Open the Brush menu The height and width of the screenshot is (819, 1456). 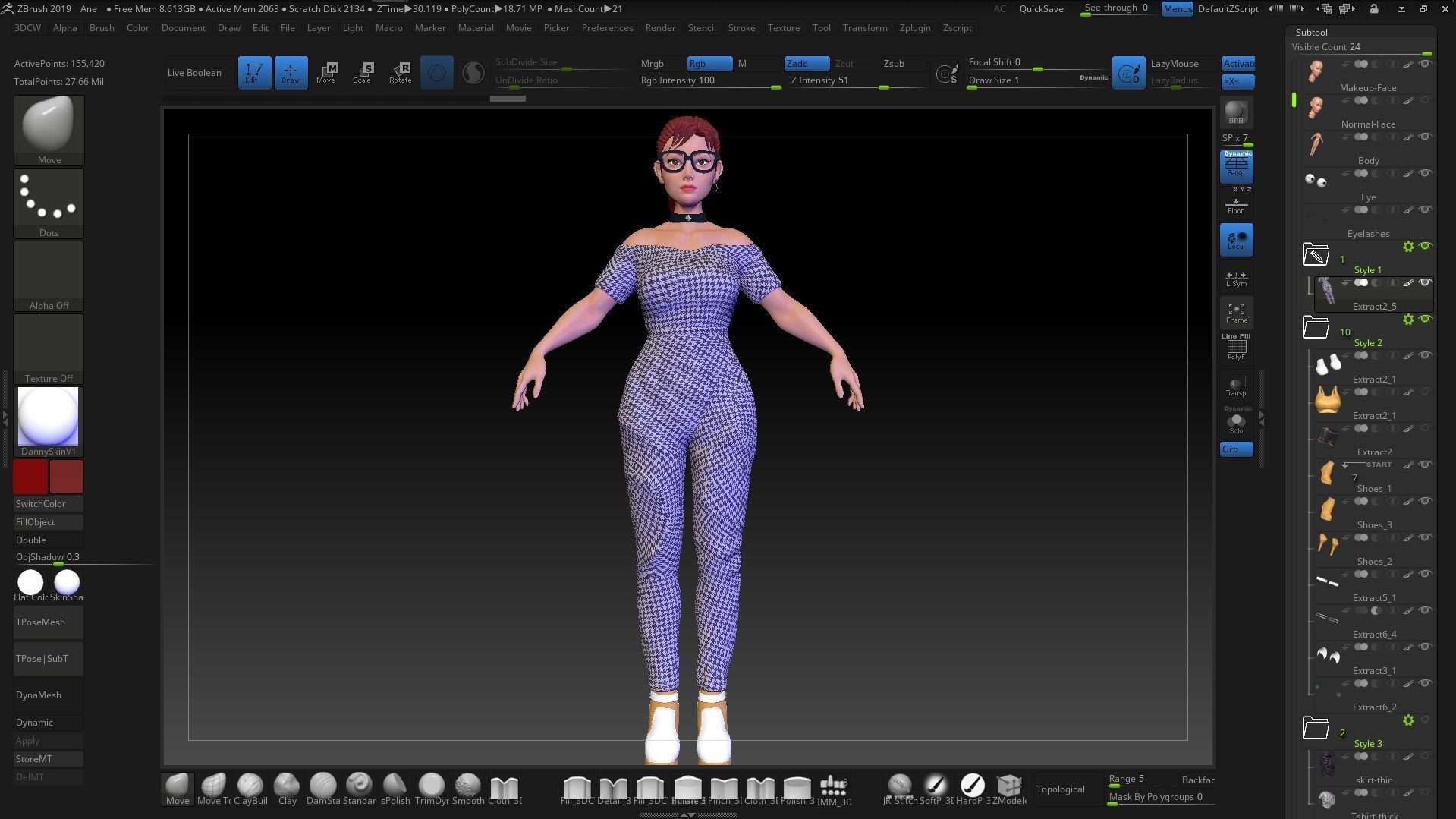[102, 28]
